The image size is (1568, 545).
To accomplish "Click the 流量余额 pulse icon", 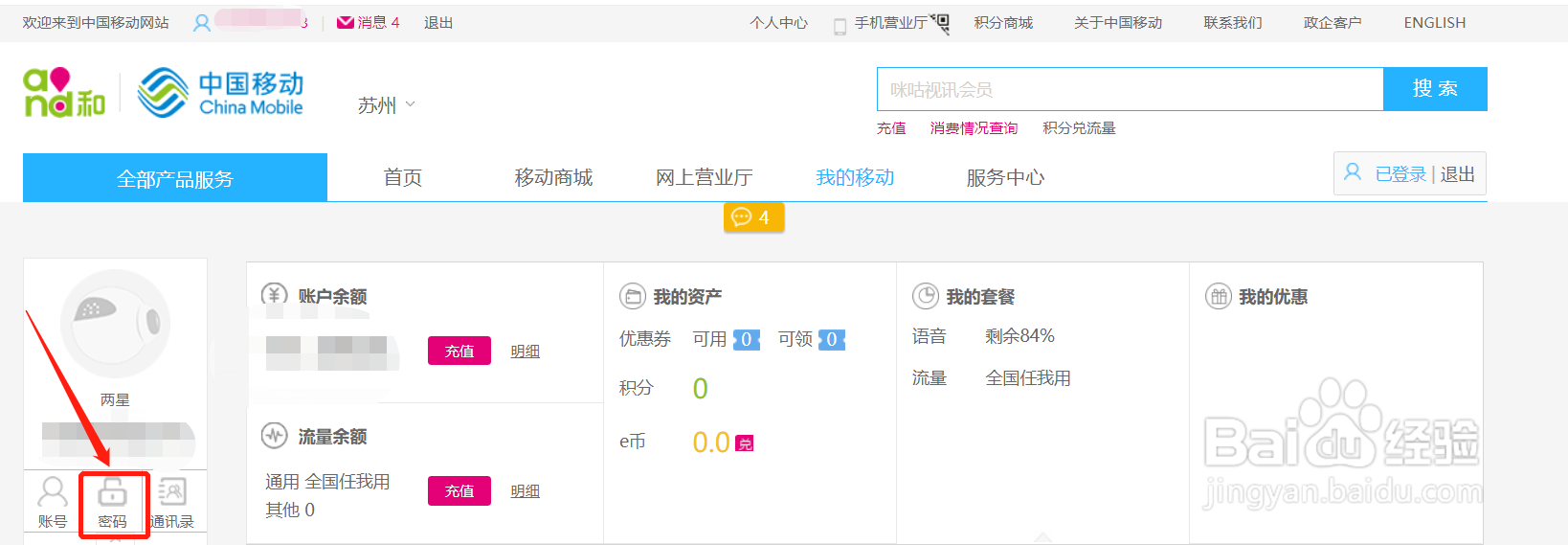I will point(275,435).
